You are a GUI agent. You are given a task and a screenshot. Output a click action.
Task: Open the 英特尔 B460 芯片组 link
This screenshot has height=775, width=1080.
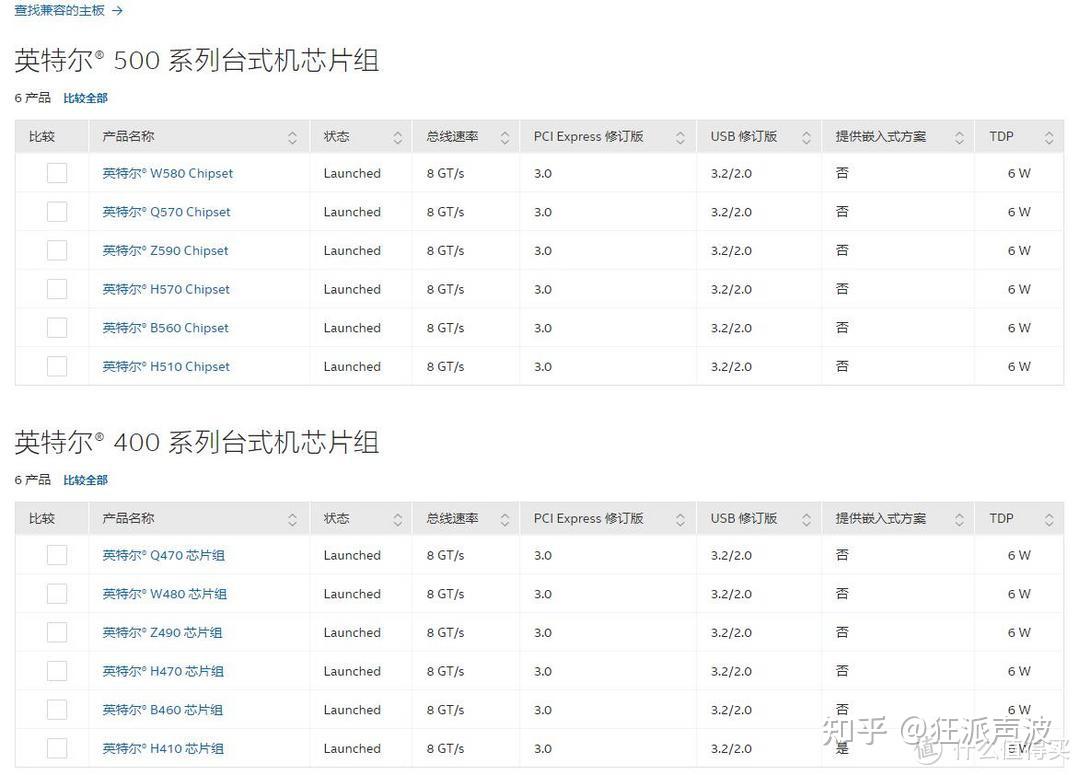pyautogui.click(x=163, y=710)
